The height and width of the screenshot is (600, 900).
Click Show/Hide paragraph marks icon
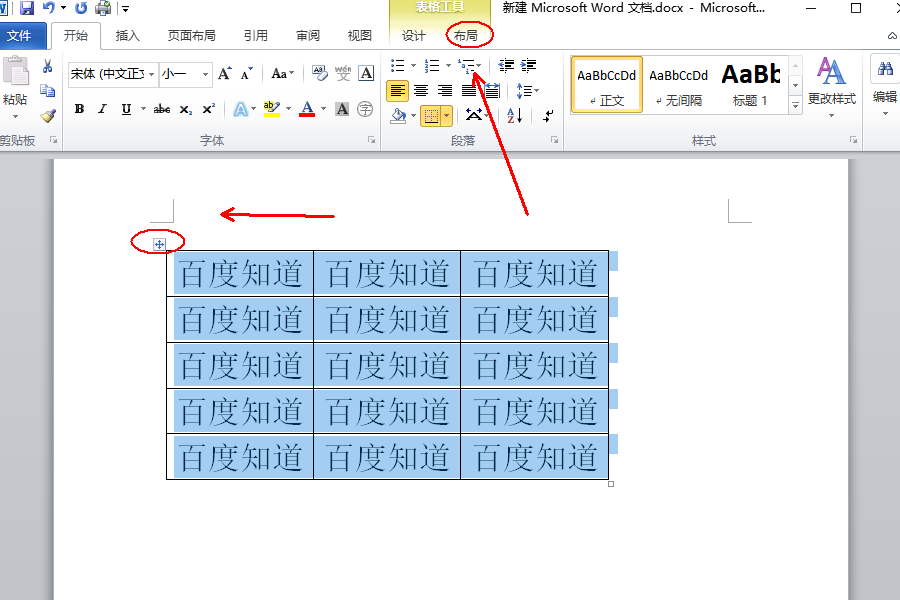click(549, 115)
